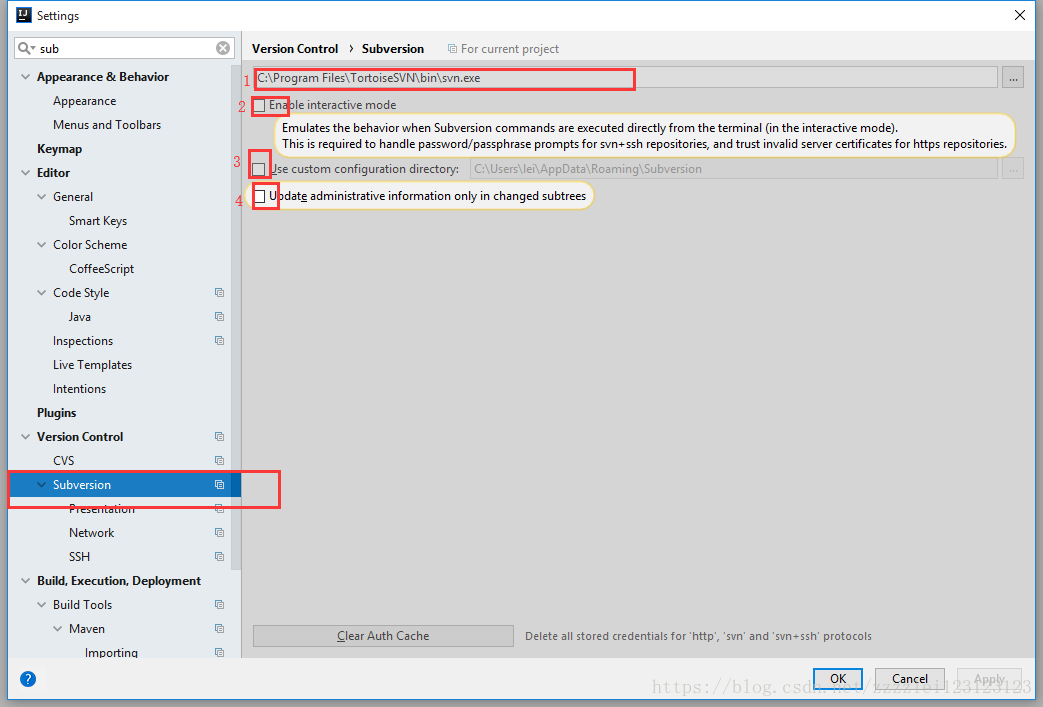Collapse the General node arrow
The height and width of the screenshot is (707, 1043).
point(41,197)
